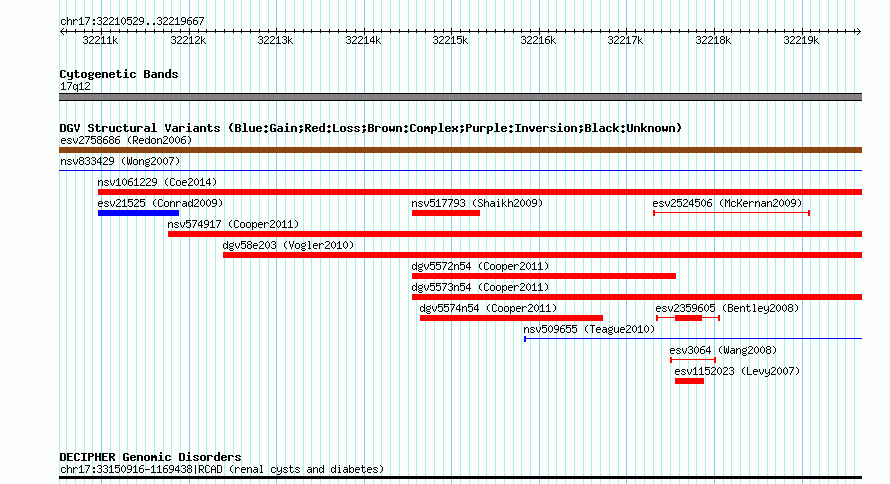Open esv1152023 (Levy2007) variant label
This screenshot has height=484, width=890.
tap(737, 371)
